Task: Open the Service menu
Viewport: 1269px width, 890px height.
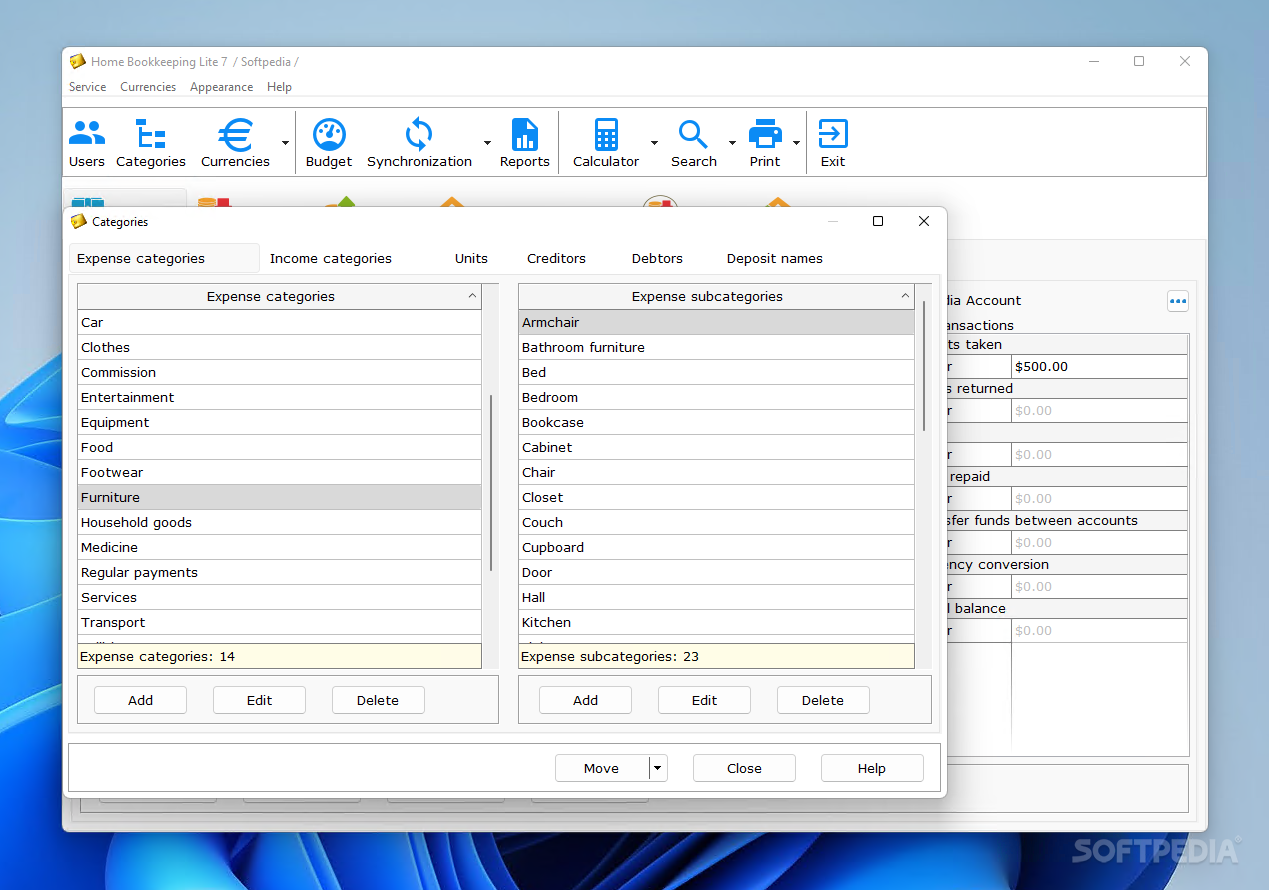Action: tap(88, 87)
